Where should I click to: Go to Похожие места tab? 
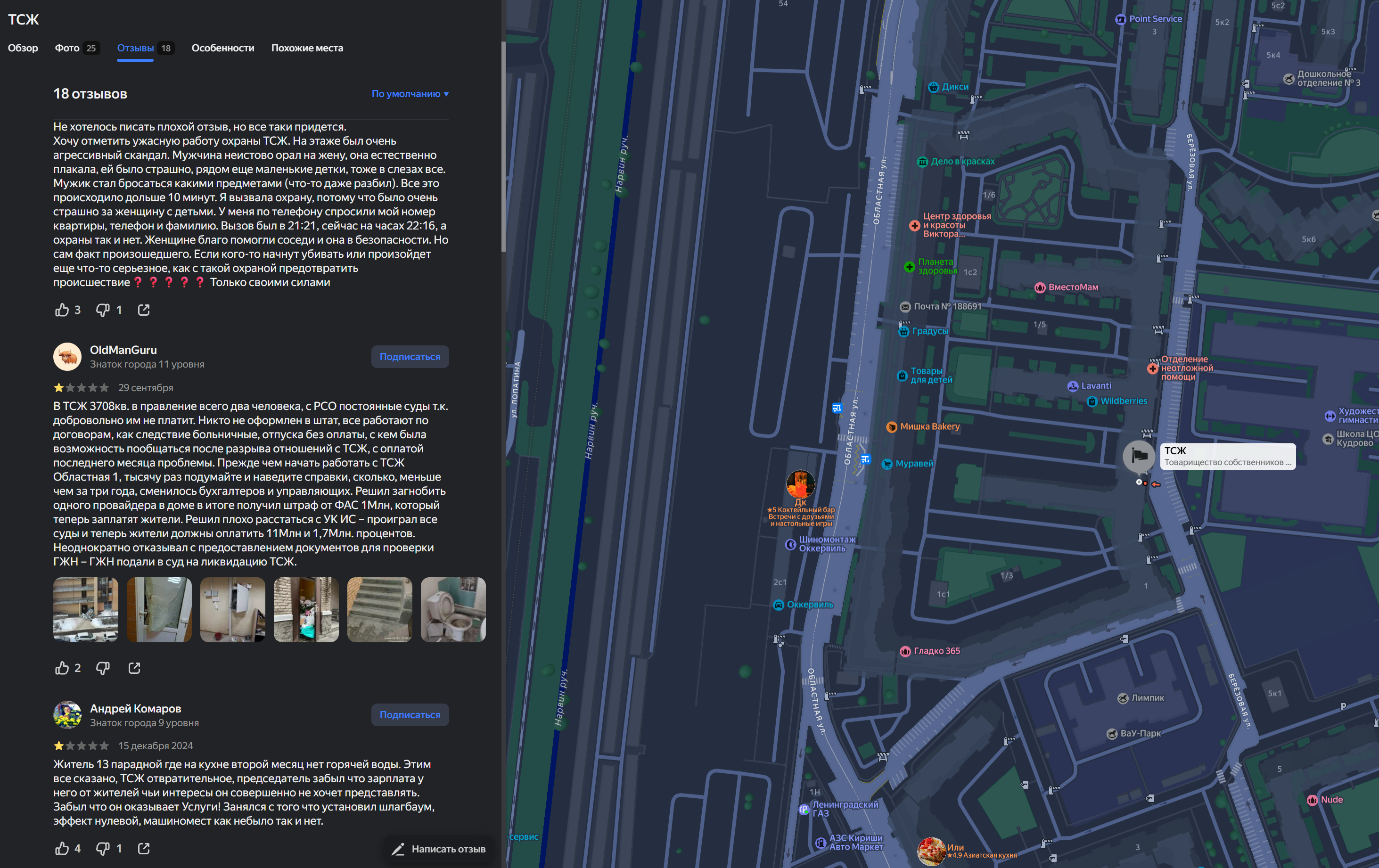pos(307,48)
